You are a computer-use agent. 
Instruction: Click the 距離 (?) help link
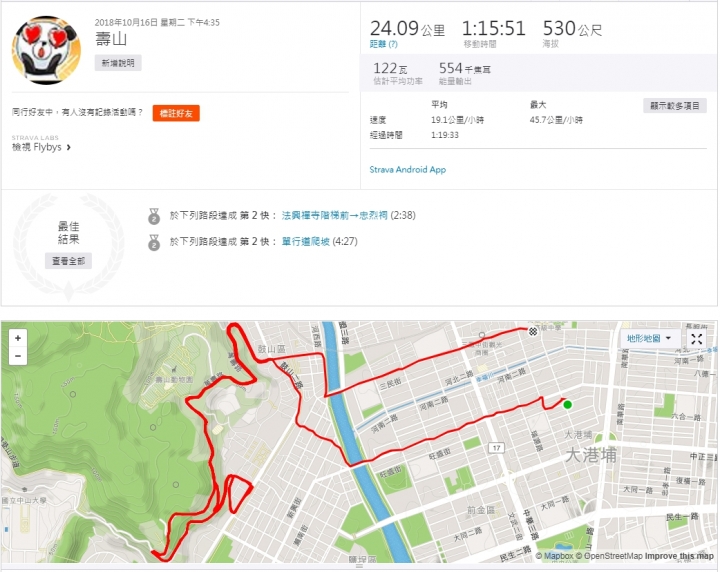383,44
